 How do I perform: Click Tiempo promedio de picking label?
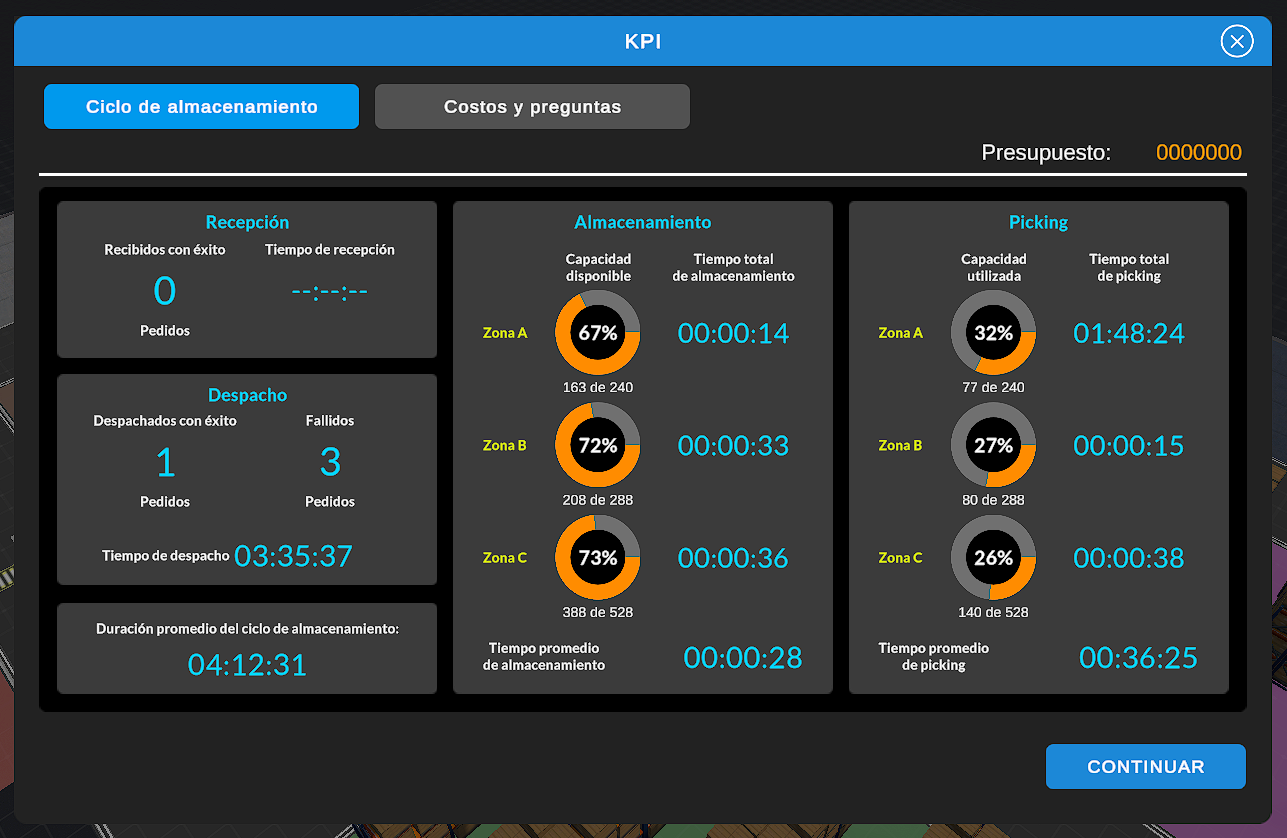point(934,657)
